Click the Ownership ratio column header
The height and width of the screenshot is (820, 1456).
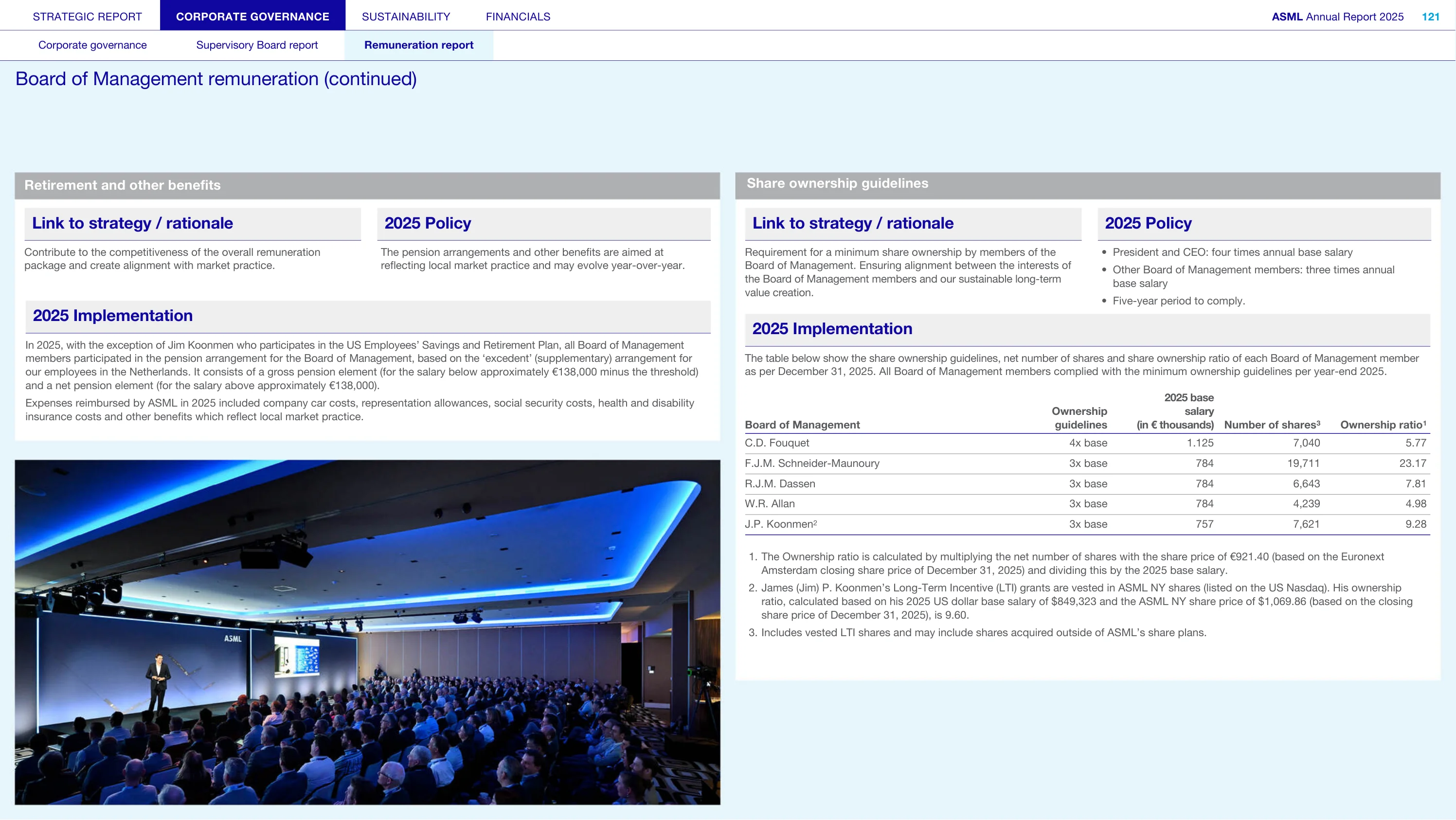(1383, 425)
